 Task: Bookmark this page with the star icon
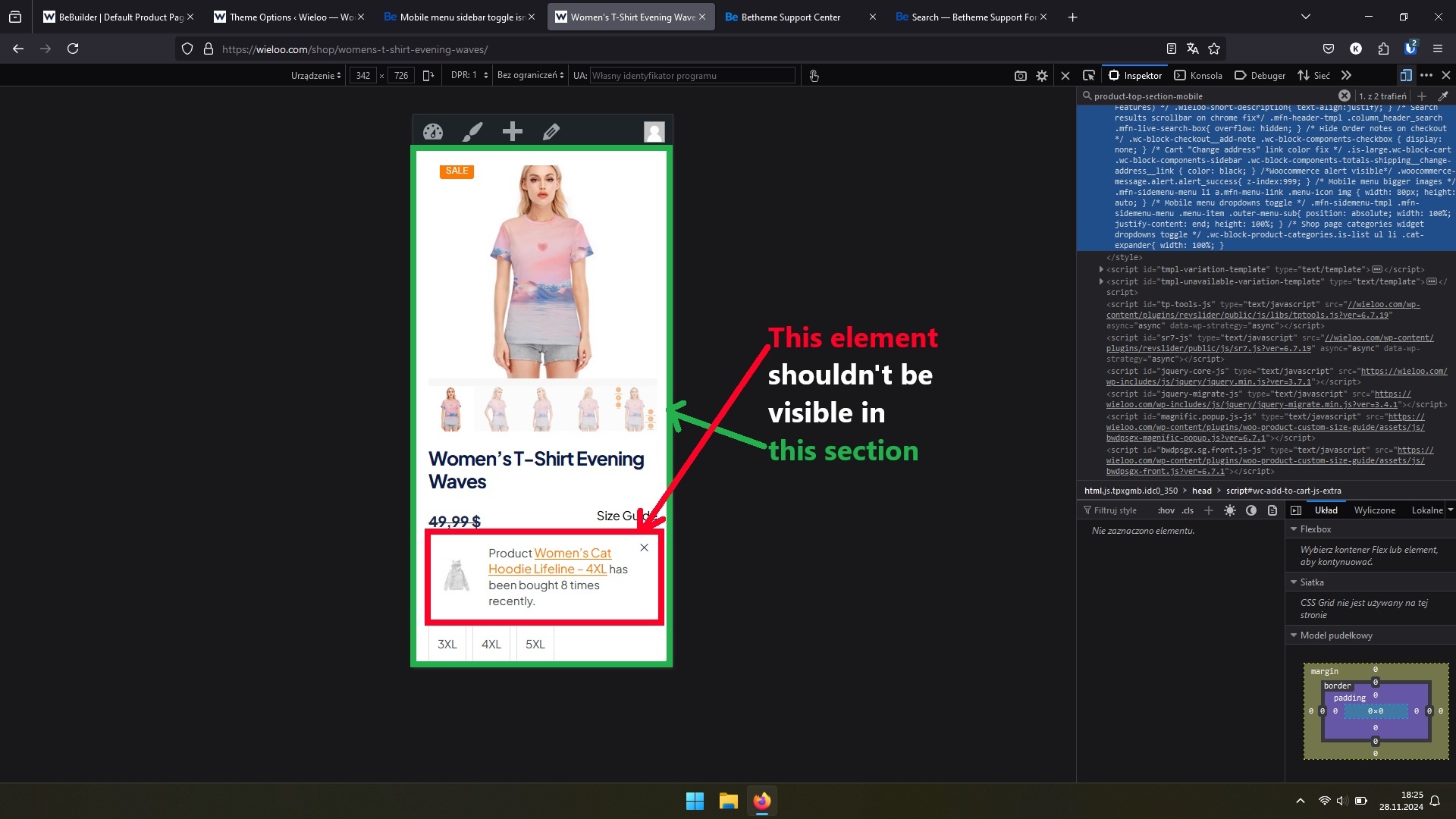(1214, 49)
